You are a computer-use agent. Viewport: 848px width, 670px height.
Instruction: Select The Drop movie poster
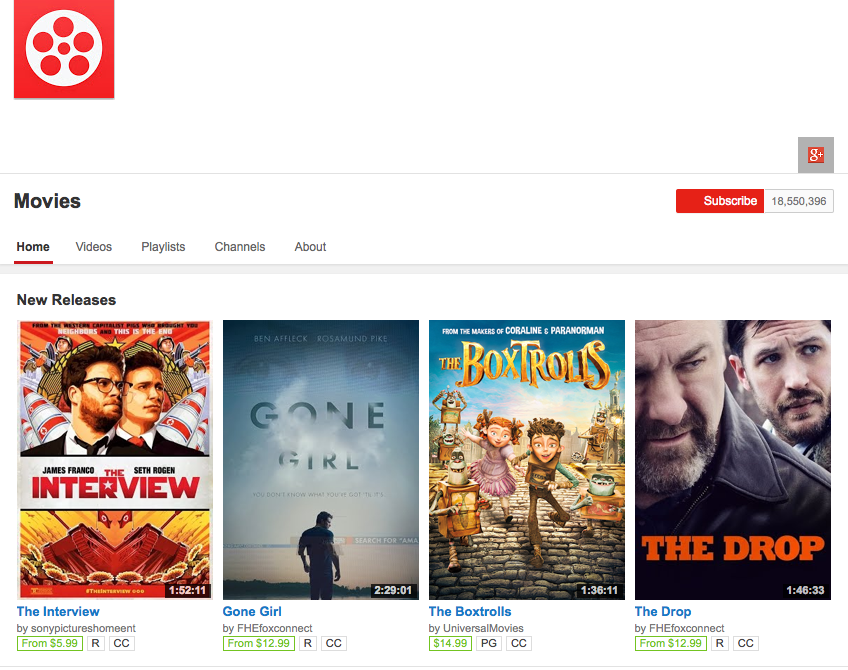pos(733,459)
